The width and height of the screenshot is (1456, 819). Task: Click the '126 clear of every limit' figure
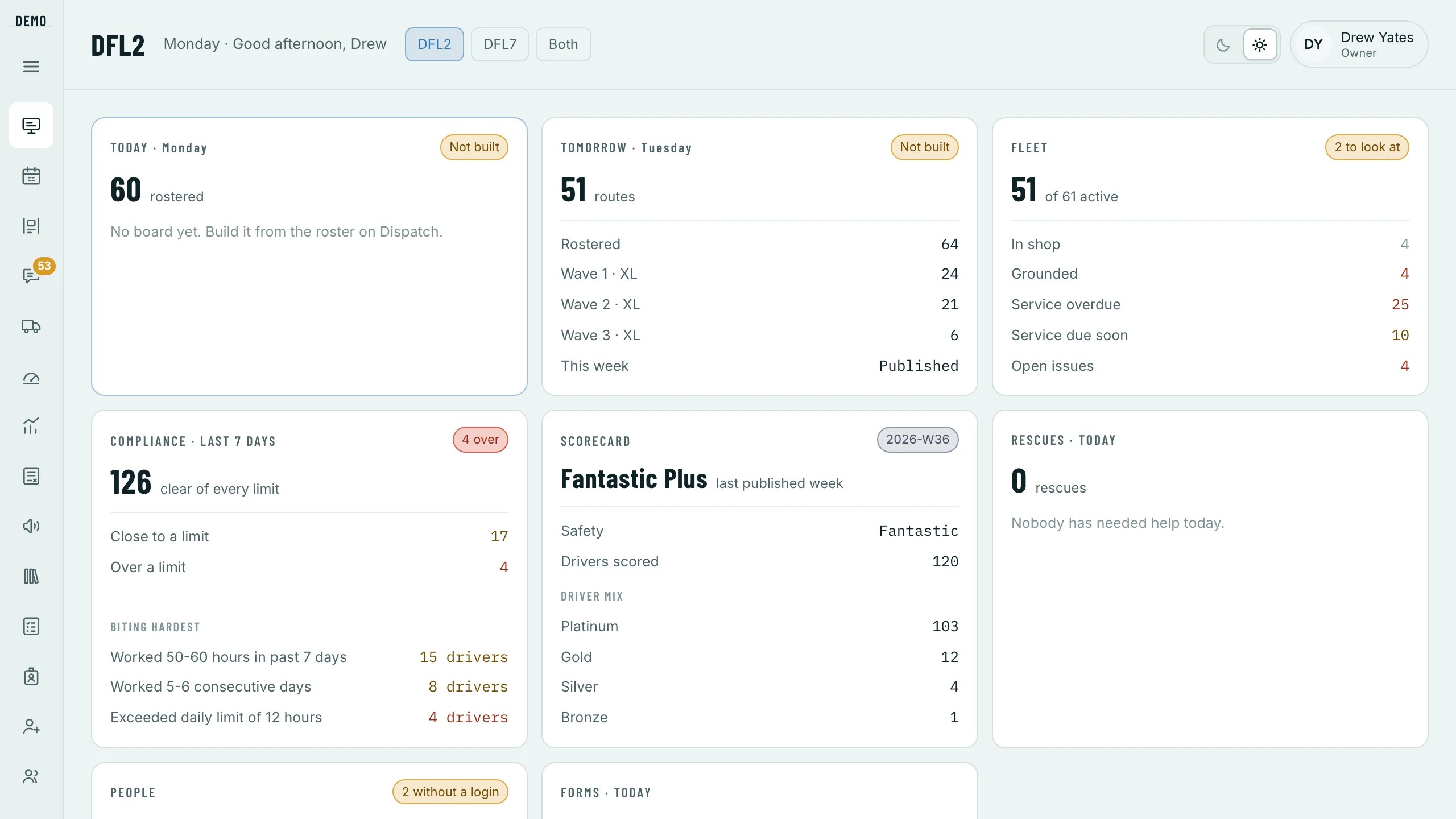coord(195,482)
